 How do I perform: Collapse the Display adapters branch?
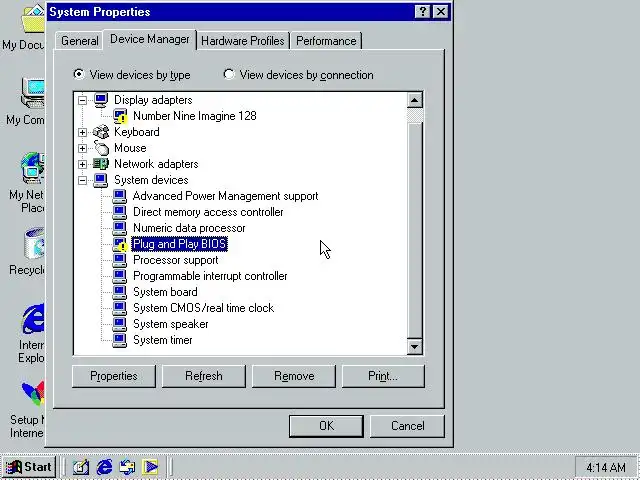coord(82,100)
